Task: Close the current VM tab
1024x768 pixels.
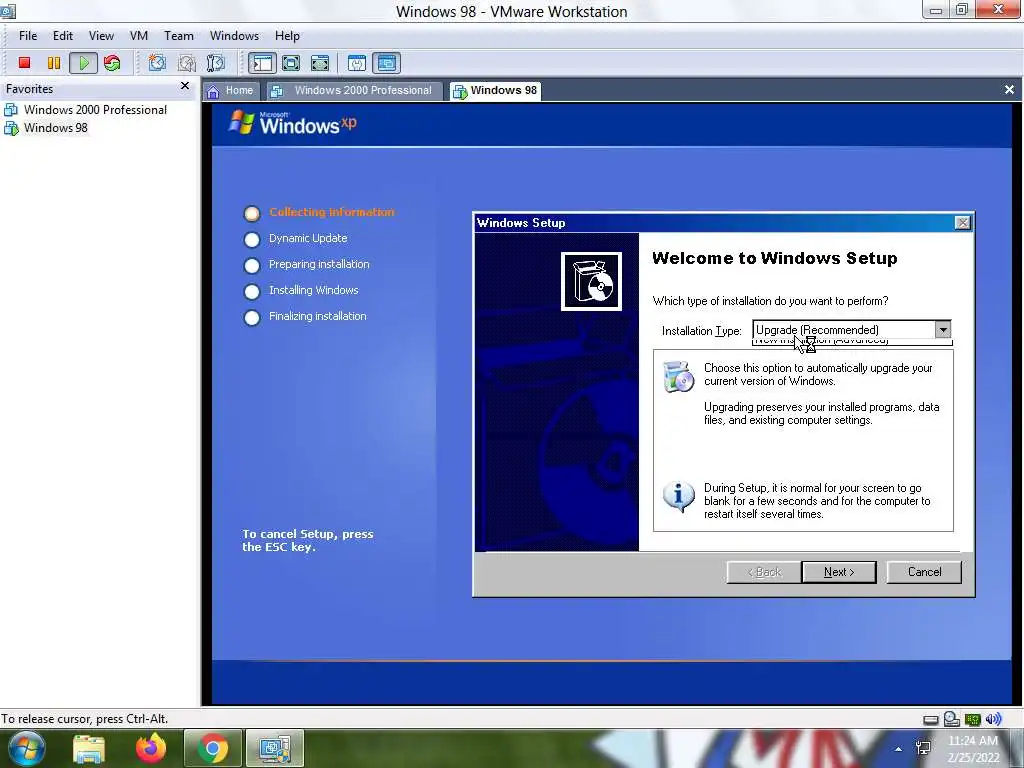Action: click(1009, 89)
